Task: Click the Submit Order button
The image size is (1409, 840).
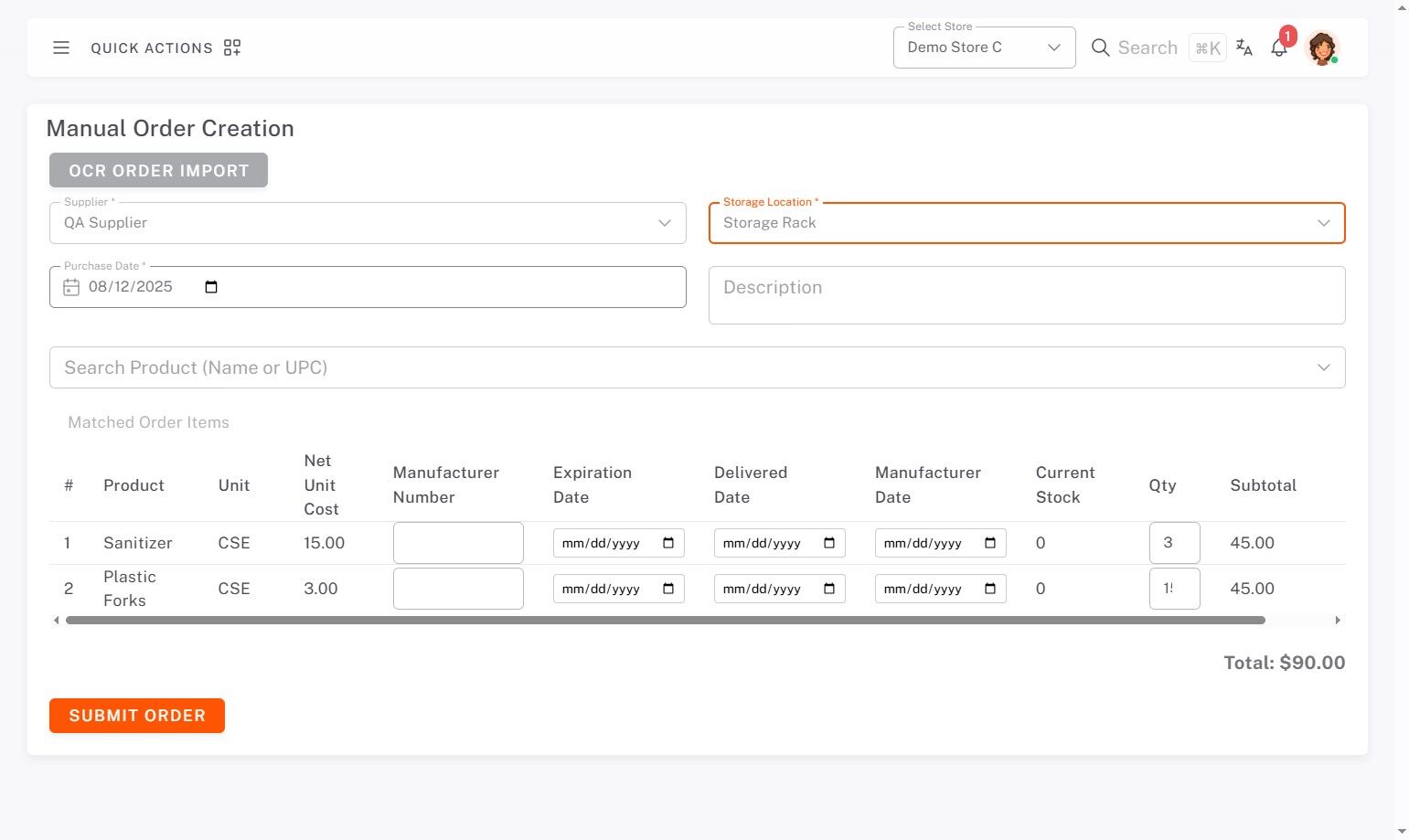Action: pyautogui.click(x=137, y=716)
